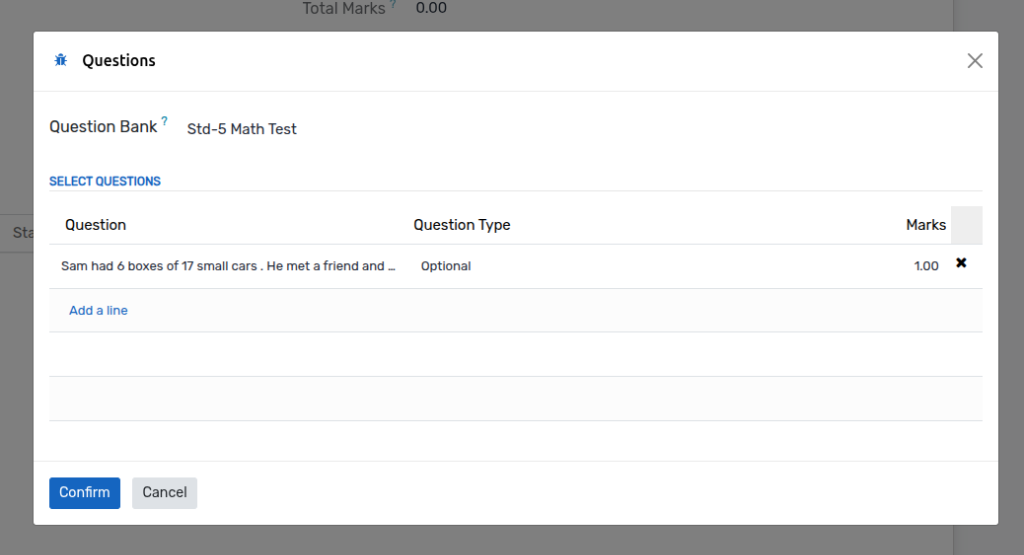Image resolution: width=1024 pixels, height=555 pixels.
Task: Click the 0.00 total marks value behind the dialog
Action: 431,8
